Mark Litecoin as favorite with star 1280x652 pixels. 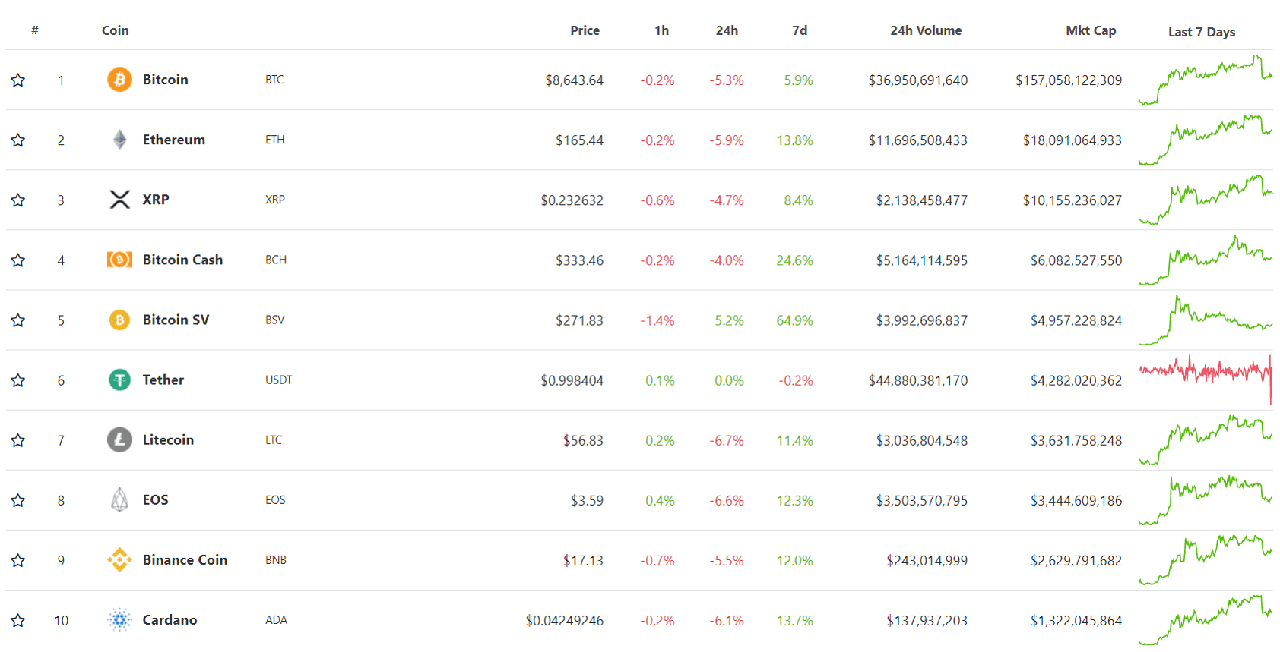(x=18, y=440)
